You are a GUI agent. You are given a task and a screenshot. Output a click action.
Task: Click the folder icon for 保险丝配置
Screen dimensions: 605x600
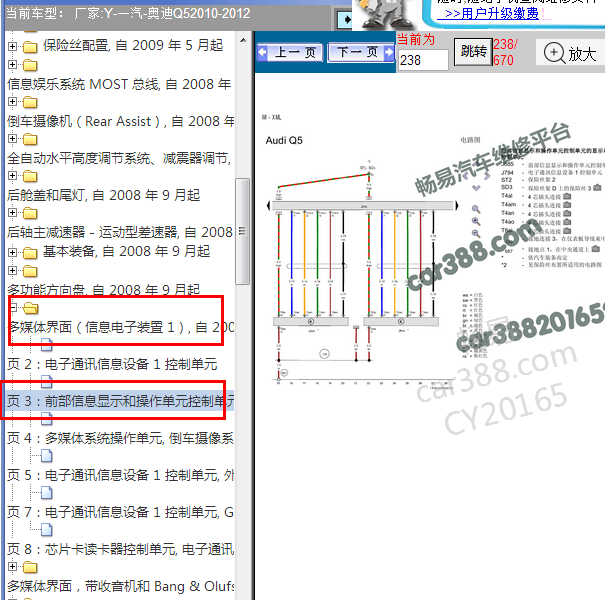coord(30,47)
